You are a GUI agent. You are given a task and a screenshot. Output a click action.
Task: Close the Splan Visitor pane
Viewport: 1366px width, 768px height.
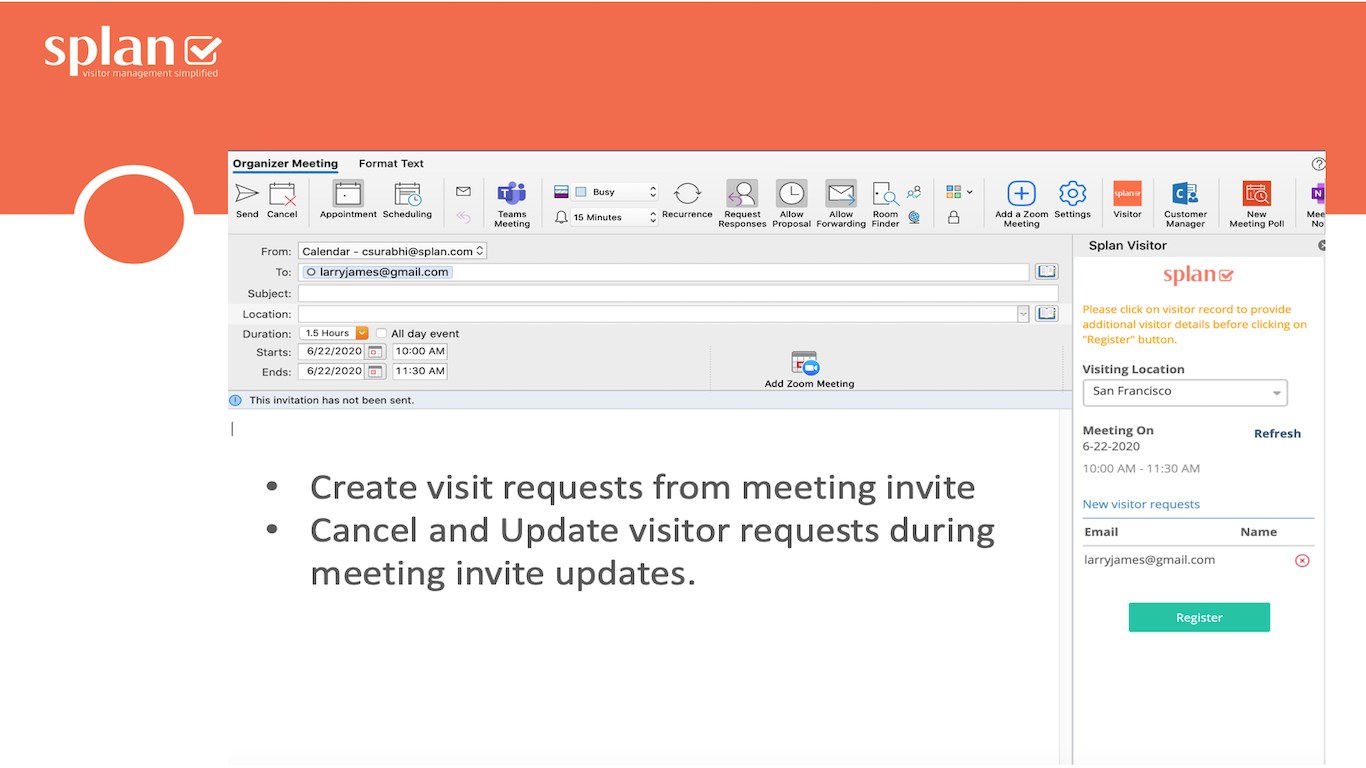[1321, 245]
